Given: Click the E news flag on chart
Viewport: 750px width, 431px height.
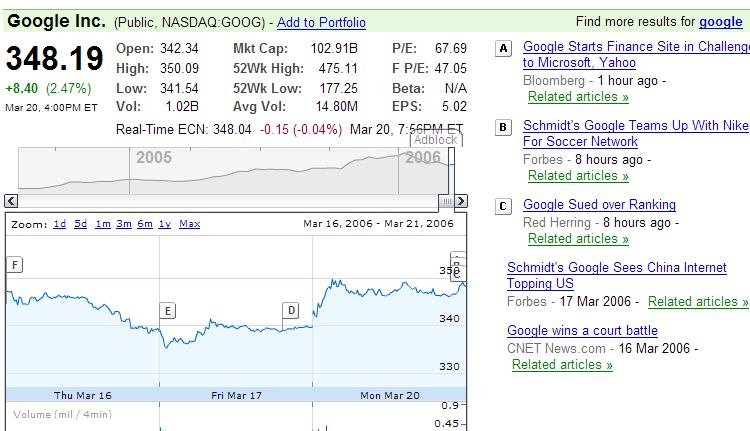Looking at the screenshot, I should pyautogui.click(x=168, y=310).
